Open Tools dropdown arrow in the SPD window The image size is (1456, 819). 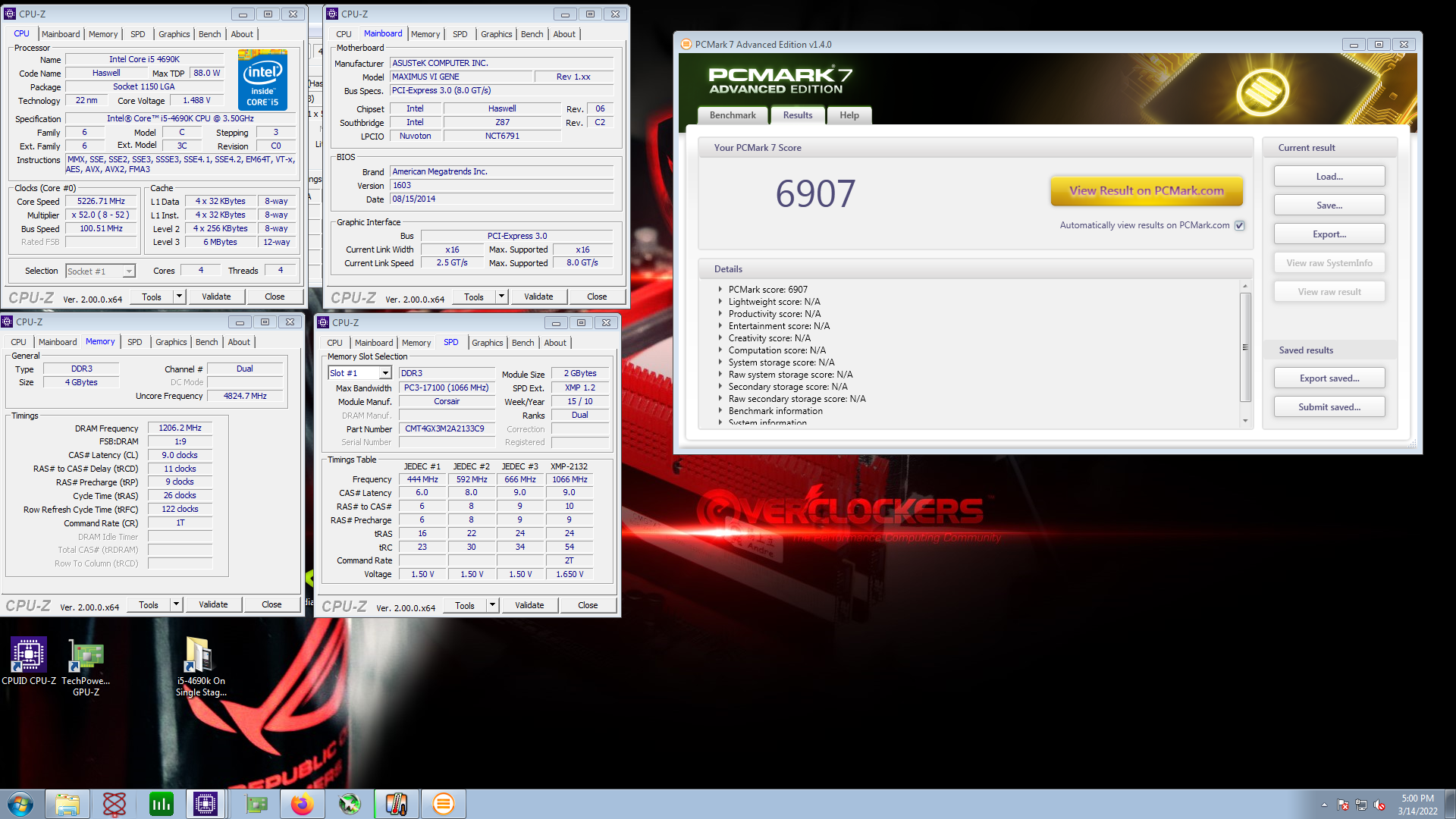point(493,604)
